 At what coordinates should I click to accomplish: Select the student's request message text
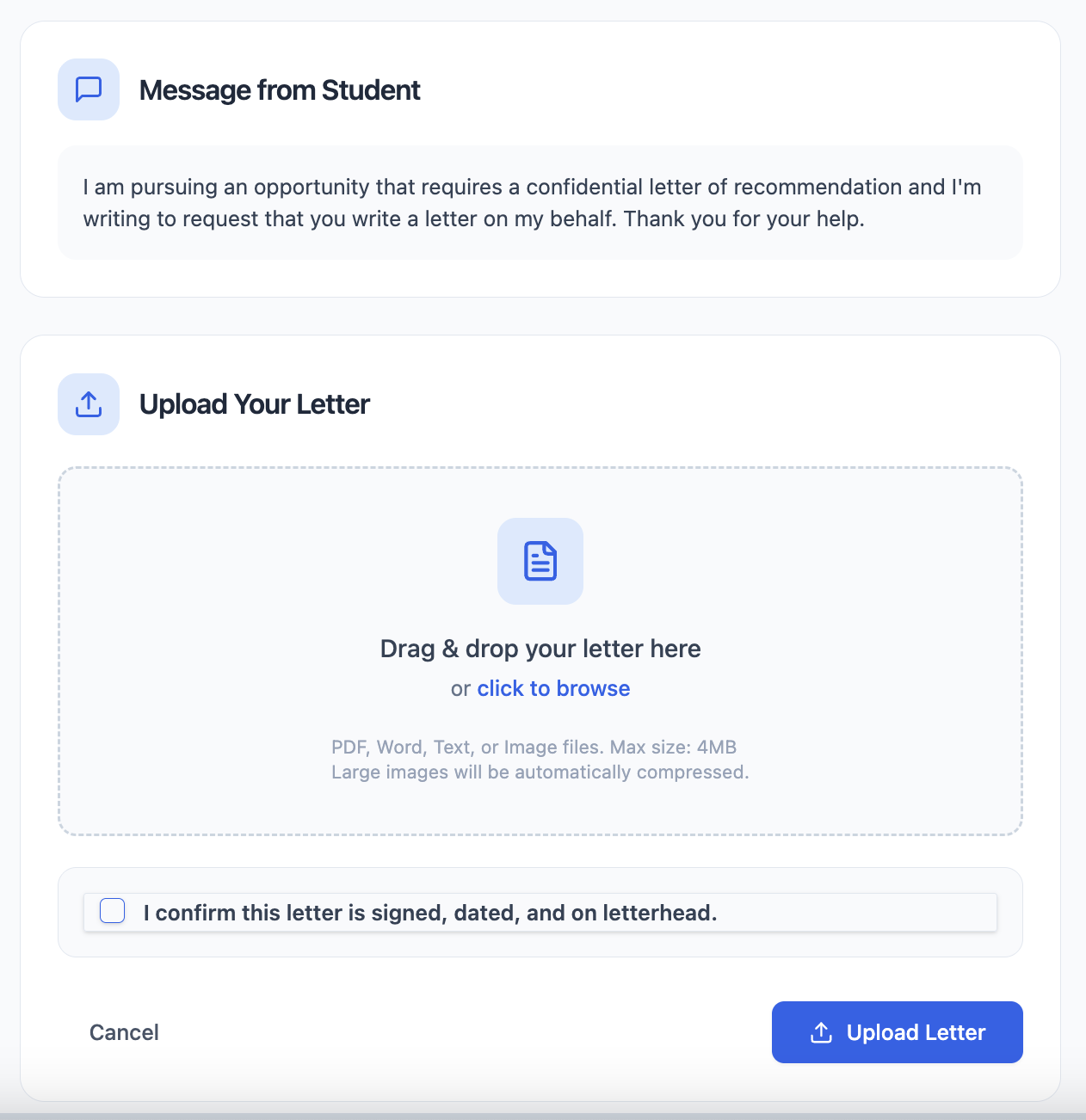(x=532, y=202)
